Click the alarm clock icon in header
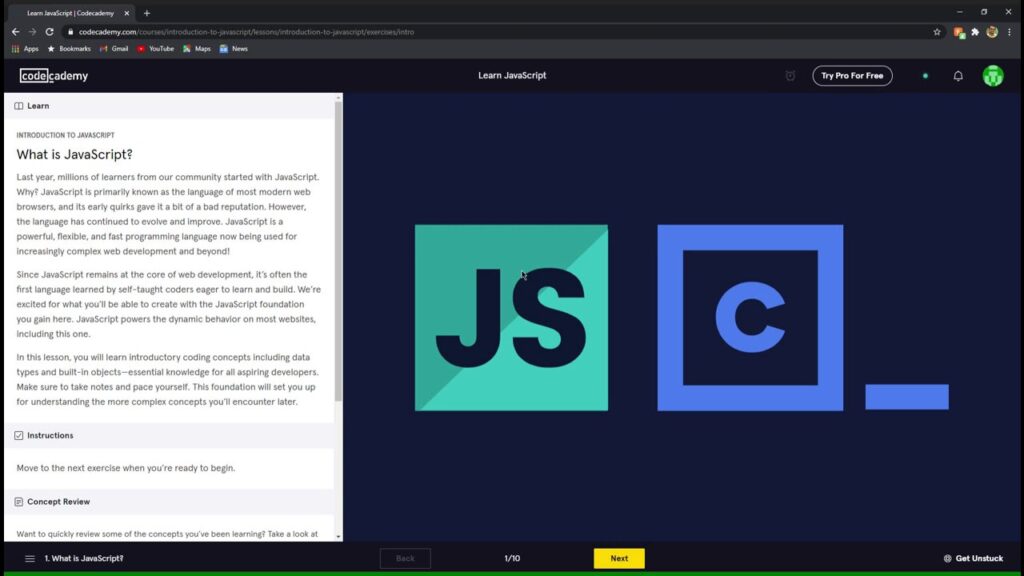This screenshot has height=576, width=1024. [x=790, y=76]
